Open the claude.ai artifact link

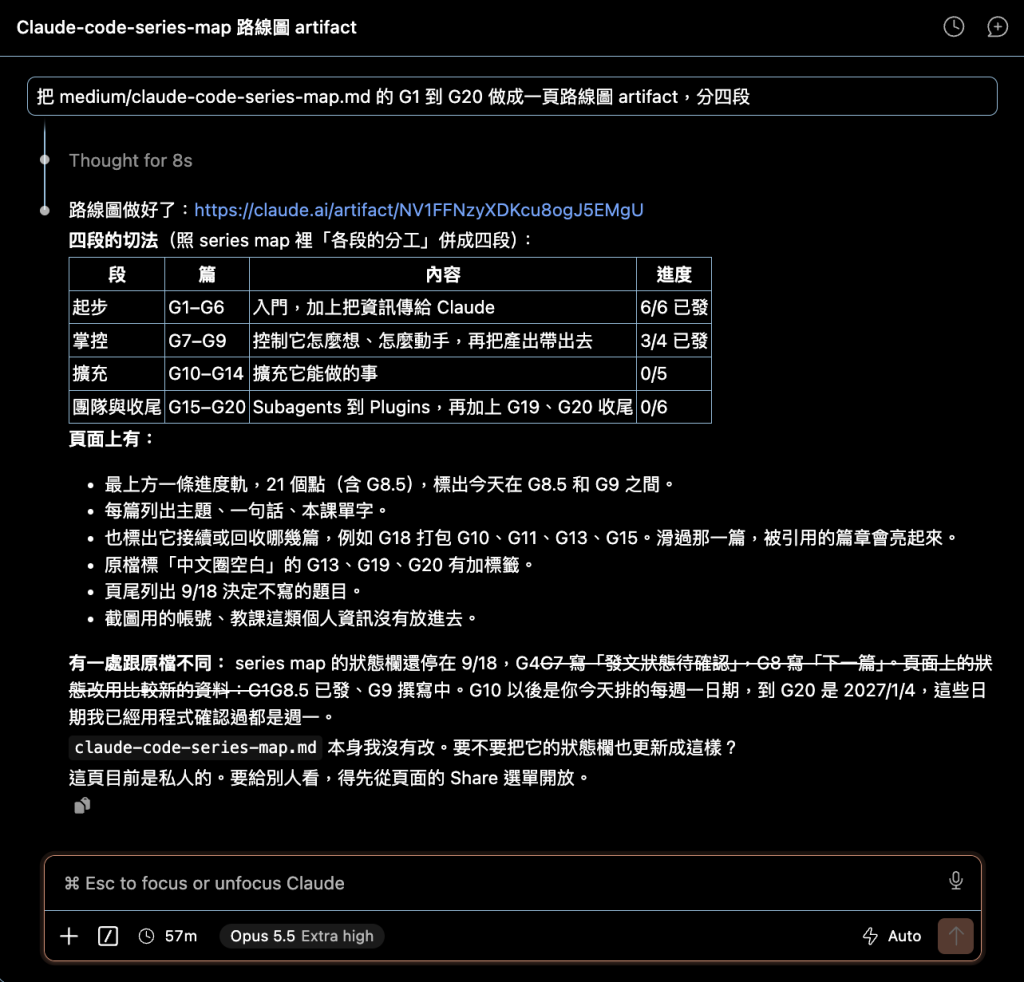(x=419, y=210)
